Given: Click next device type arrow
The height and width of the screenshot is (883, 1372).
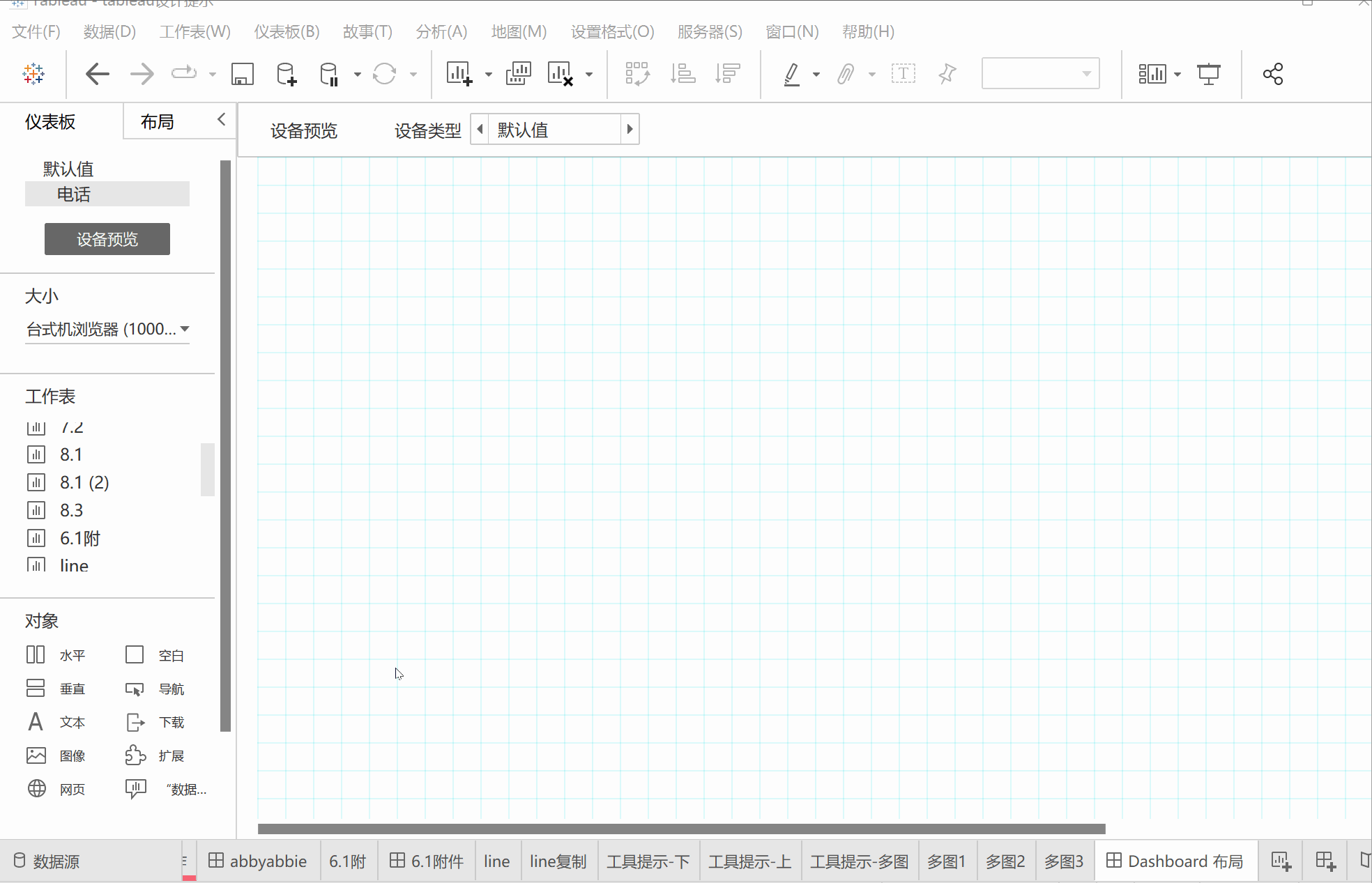Looking at the screenshot, I should click(630, 129).
